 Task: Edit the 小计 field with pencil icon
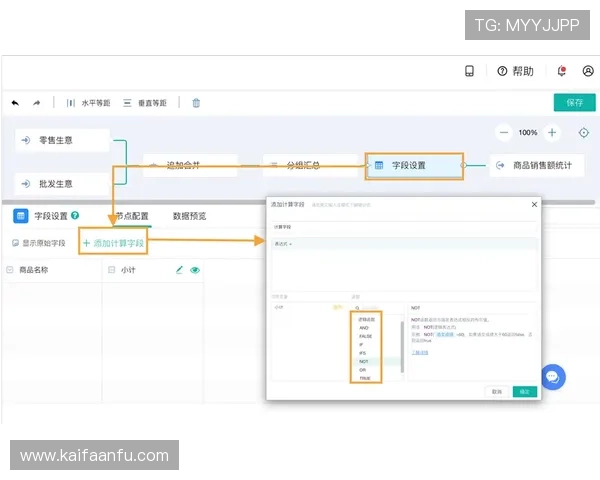coord(179,270)
